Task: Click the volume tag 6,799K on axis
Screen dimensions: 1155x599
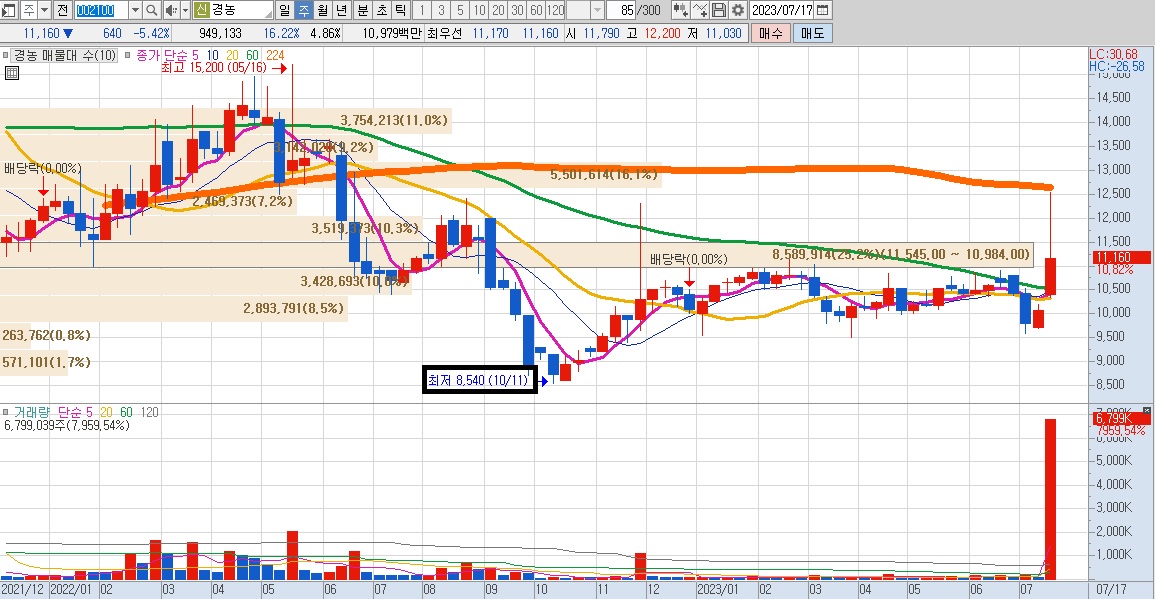Action: (x=1120, y=418)
